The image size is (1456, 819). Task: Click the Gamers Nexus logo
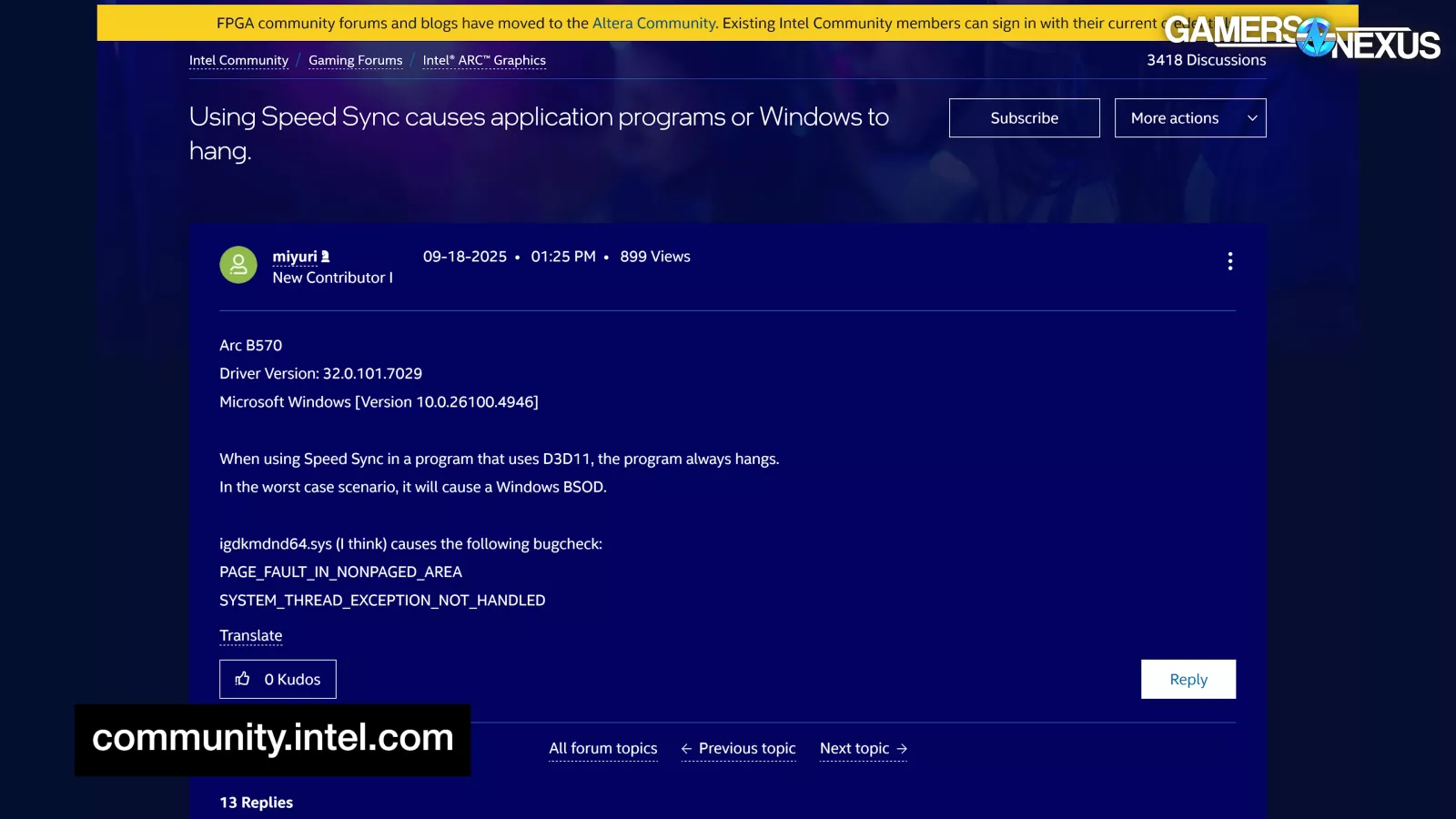[x=1301, y=37]
